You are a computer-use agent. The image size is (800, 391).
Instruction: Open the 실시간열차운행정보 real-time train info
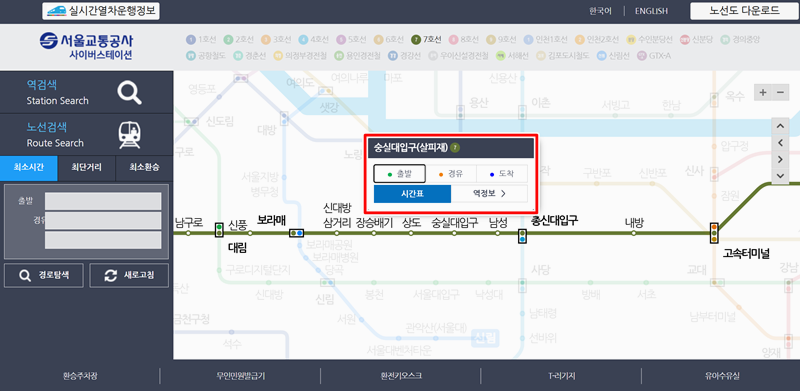click(x=101, y=11)
